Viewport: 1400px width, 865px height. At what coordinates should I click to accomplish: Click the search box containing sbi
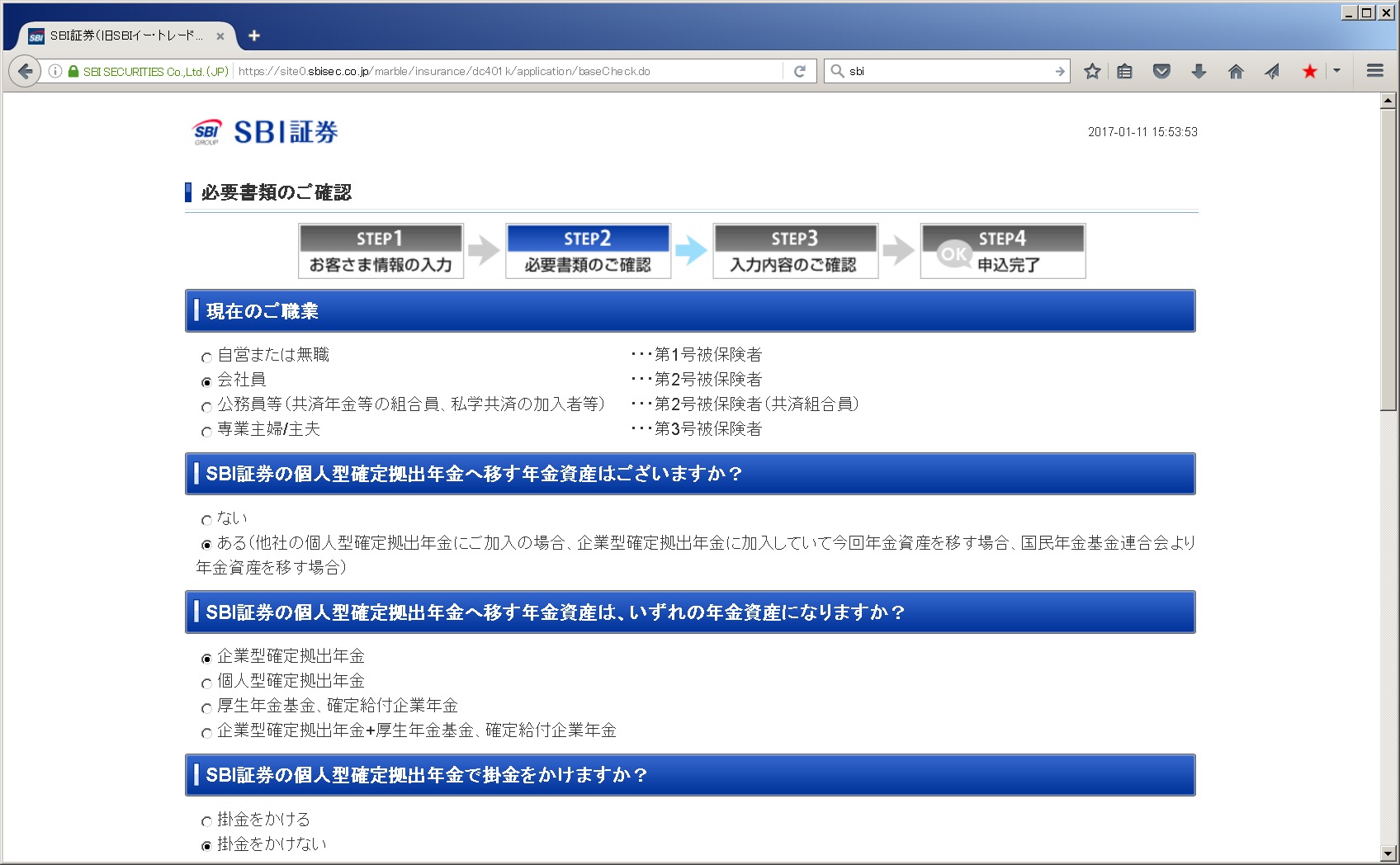[948, 71]
